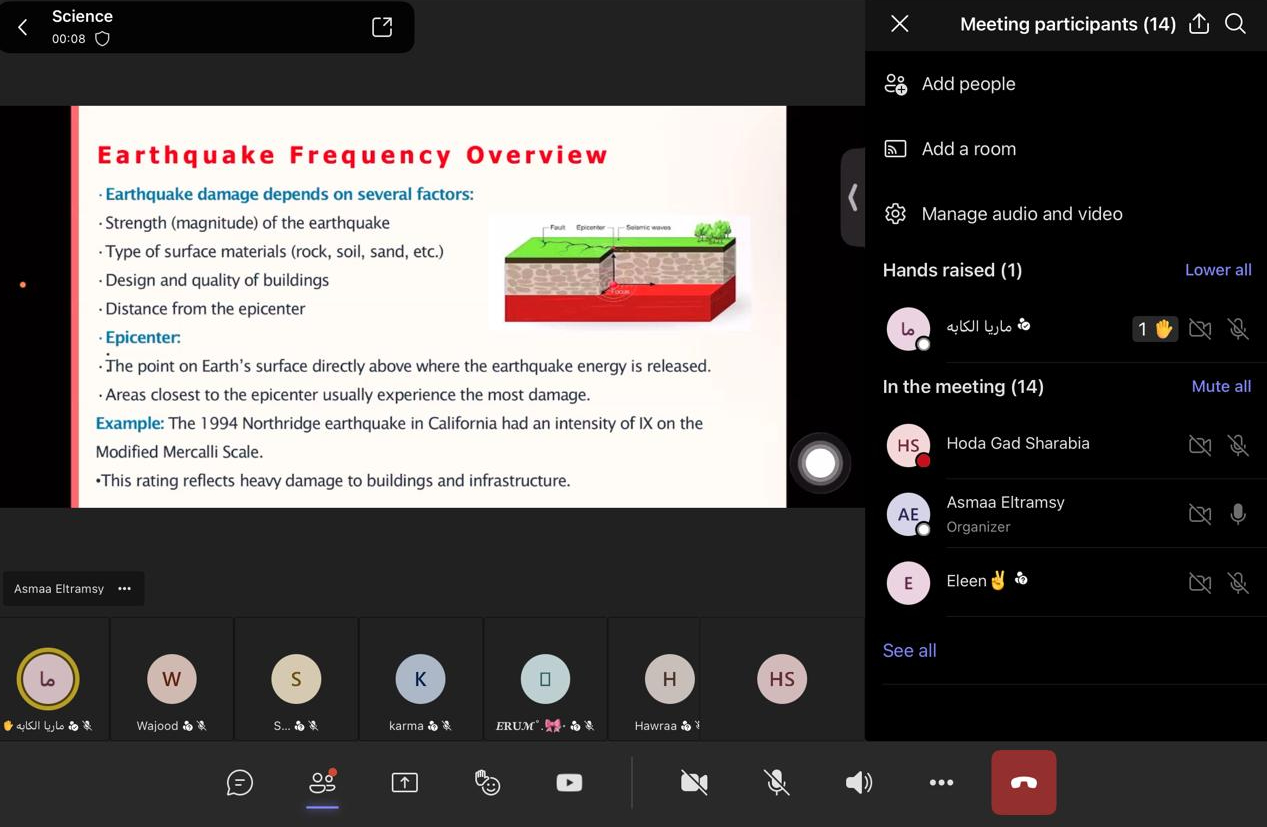Screen dimensions: 1267x827
Task: Open the speaker volume control
Action: 859,783
